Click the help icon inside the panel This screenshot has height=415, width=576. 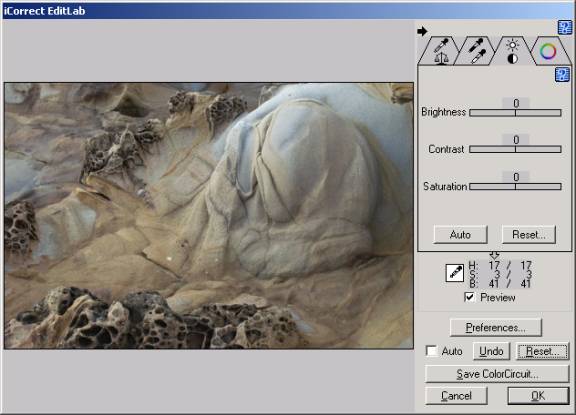562,75
